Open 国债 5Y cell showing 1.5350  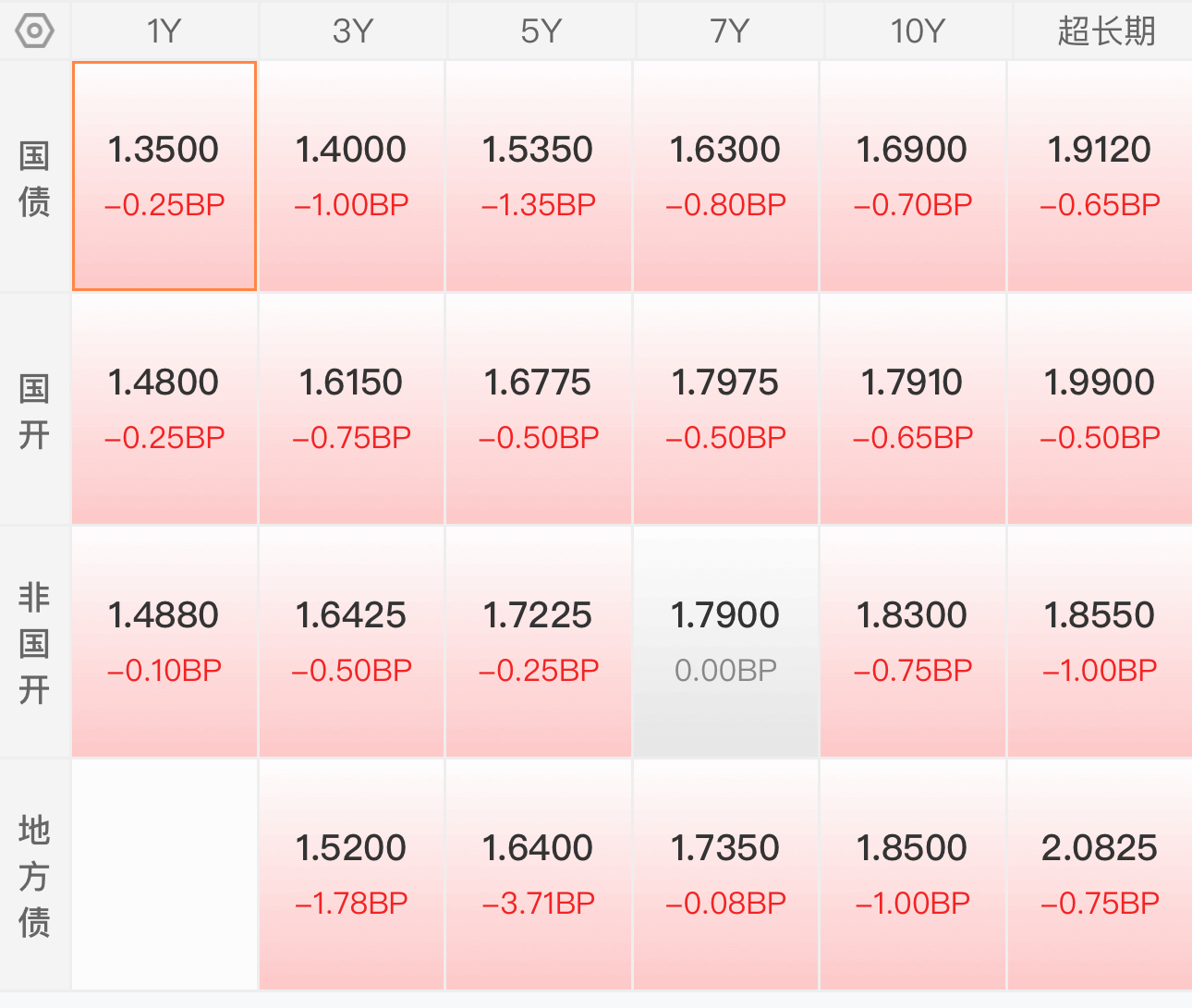(x=539, y=176)
